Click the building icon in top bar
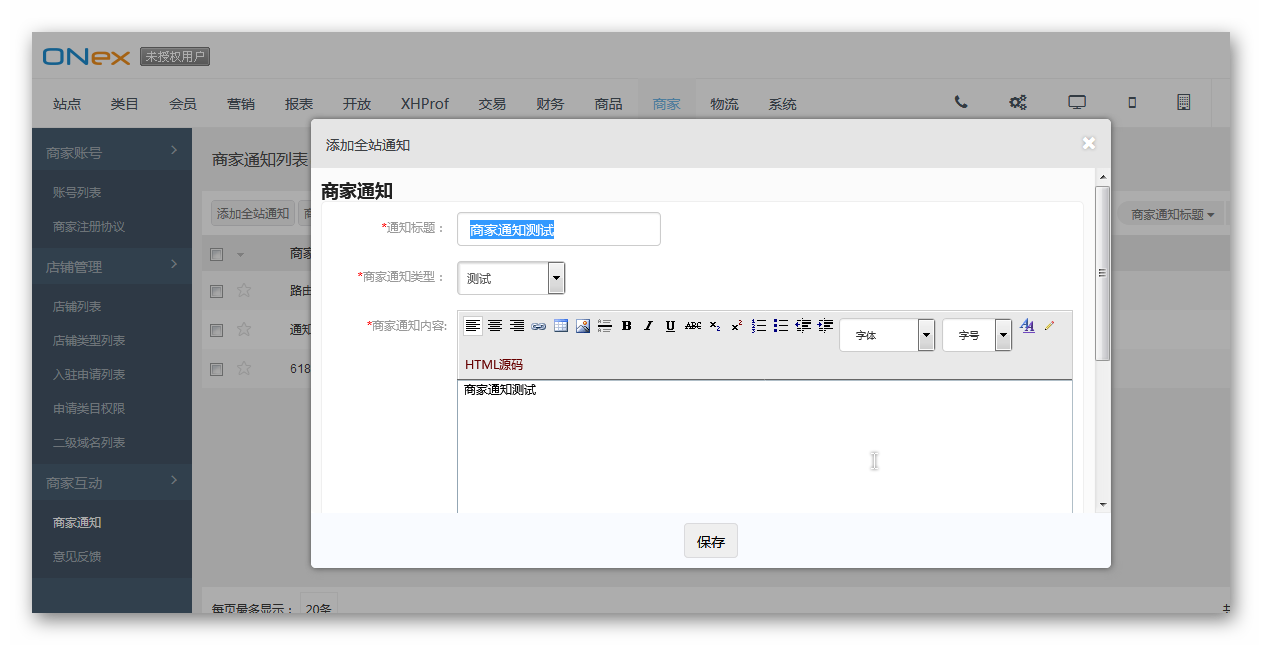1262x645 pixels. tap(1184, 102)
